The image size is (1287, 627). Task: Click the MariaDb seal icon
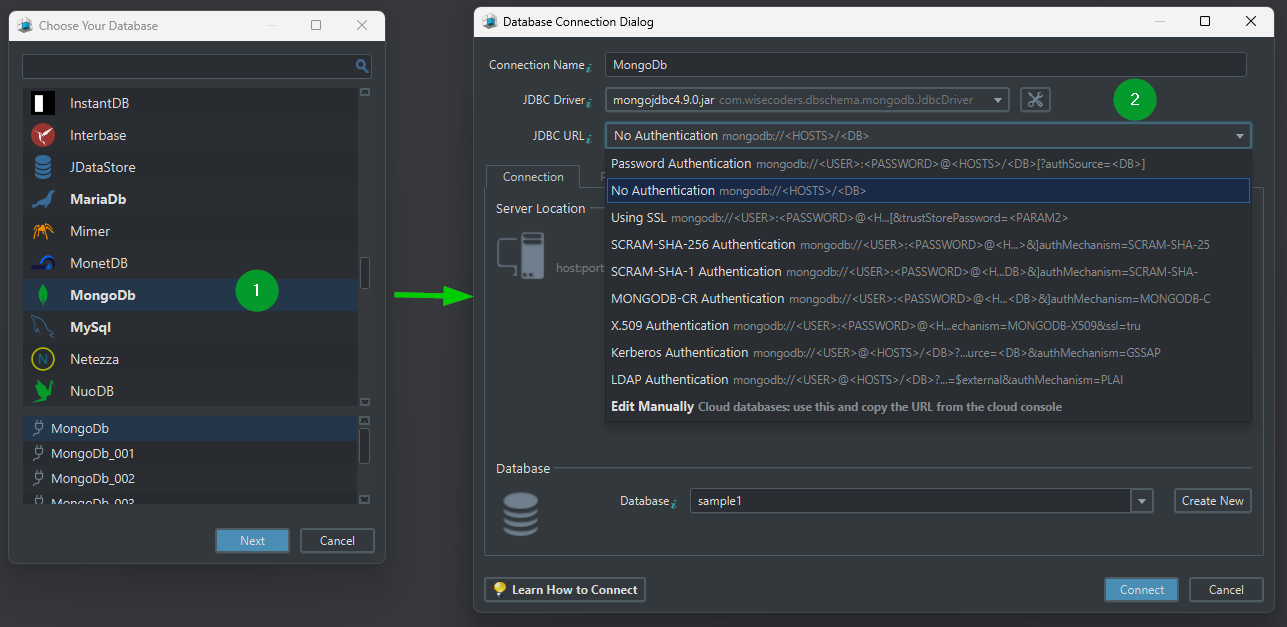(42, 199)
